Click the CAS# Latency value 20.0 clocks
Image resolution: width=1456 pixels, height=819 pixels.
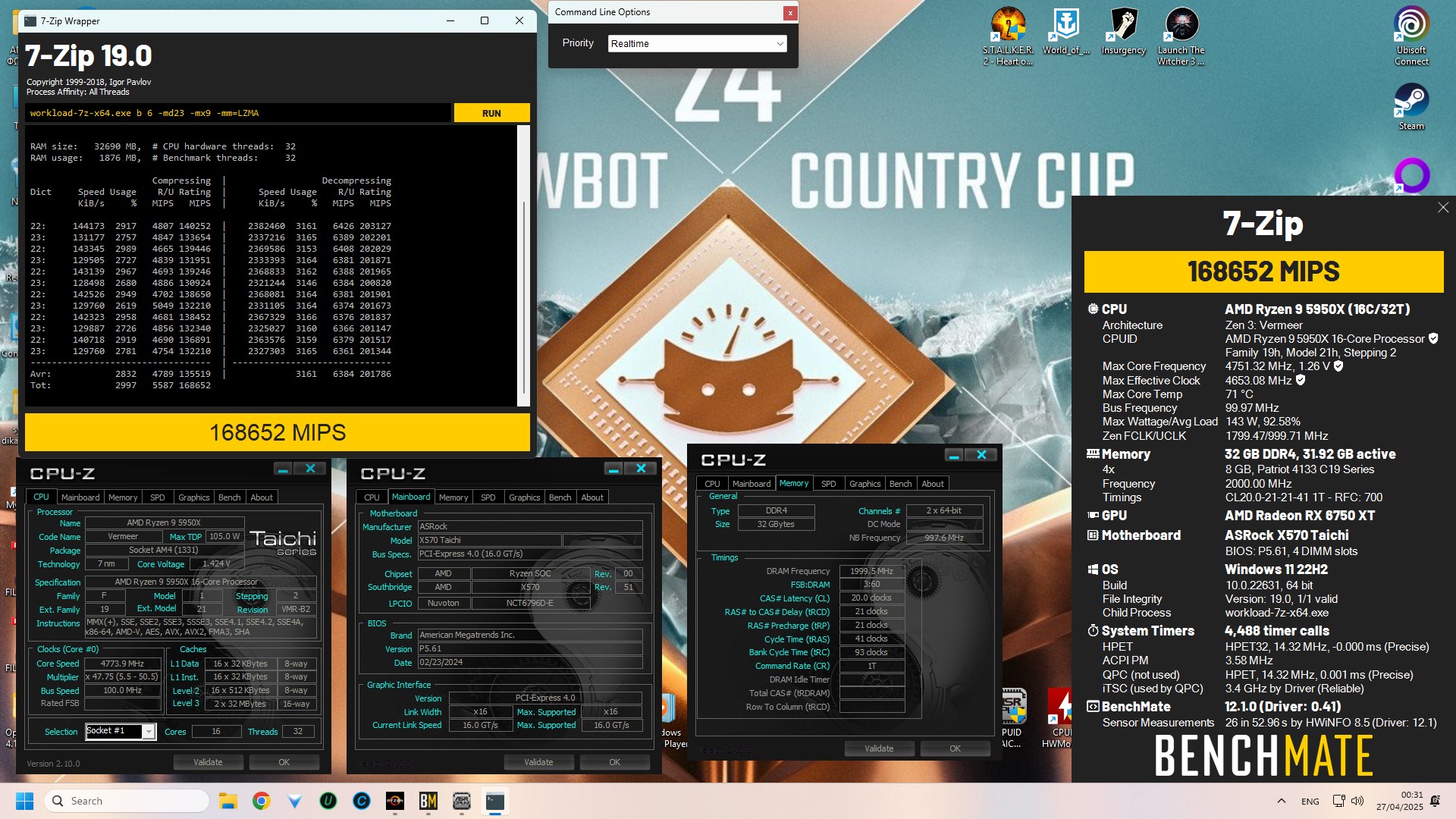point(871,598)
